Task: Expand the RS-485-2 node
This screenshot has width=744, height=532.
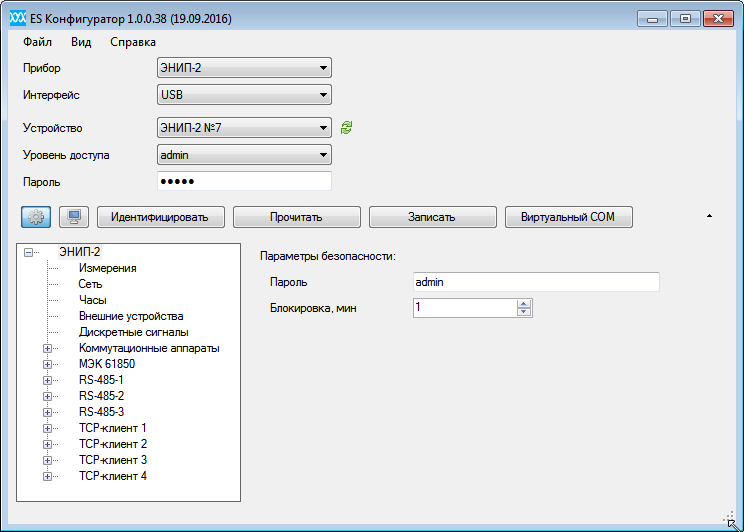Action: click(x=47, y=396)
